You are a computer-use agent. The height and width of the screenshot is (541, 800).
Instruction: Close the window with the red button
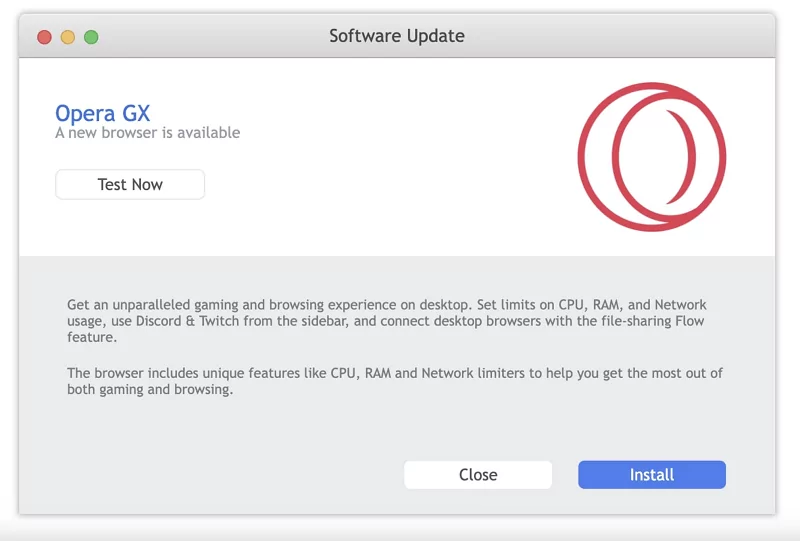tap(44, 37)
